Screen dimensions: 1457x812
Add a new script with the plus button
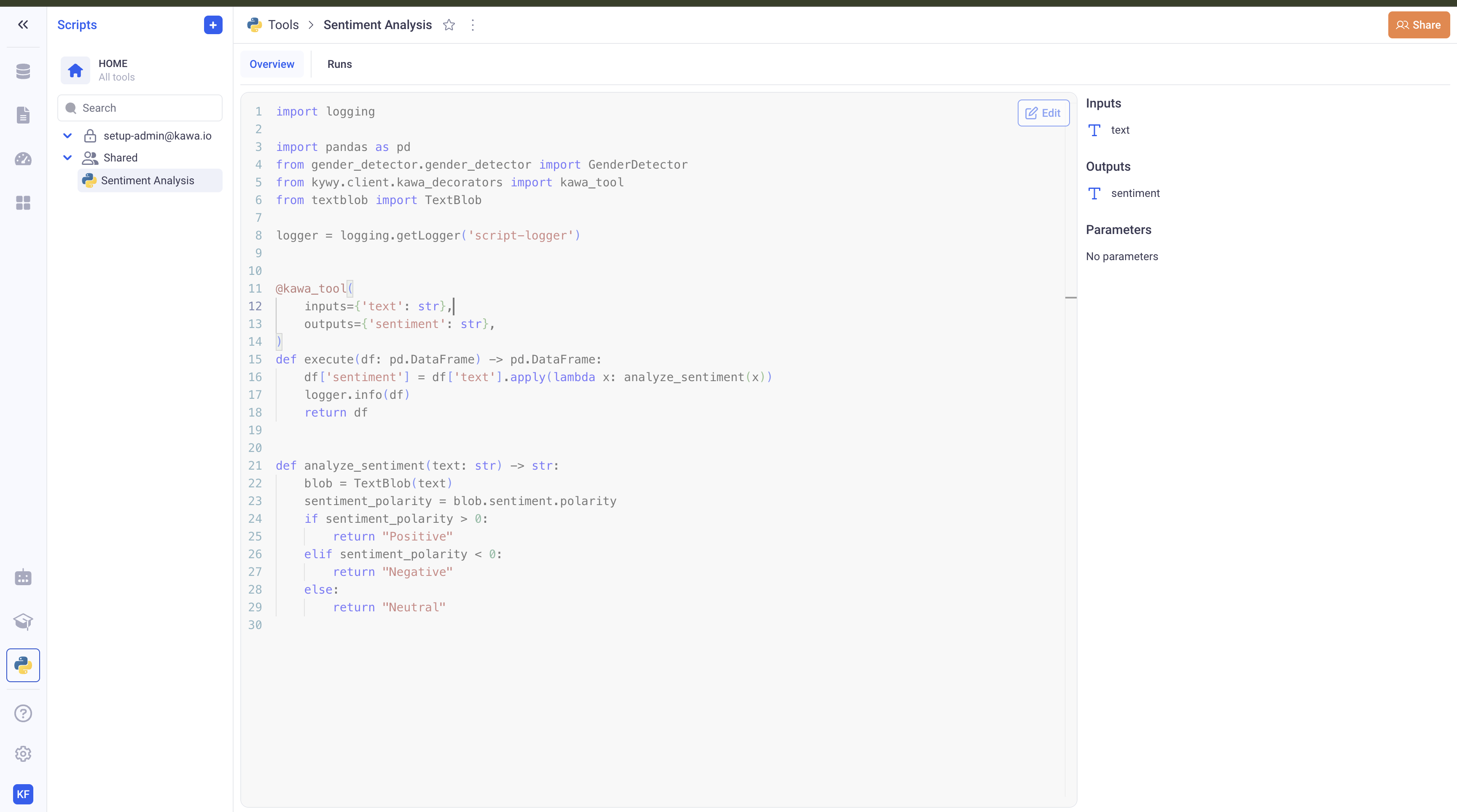point(213,25)
